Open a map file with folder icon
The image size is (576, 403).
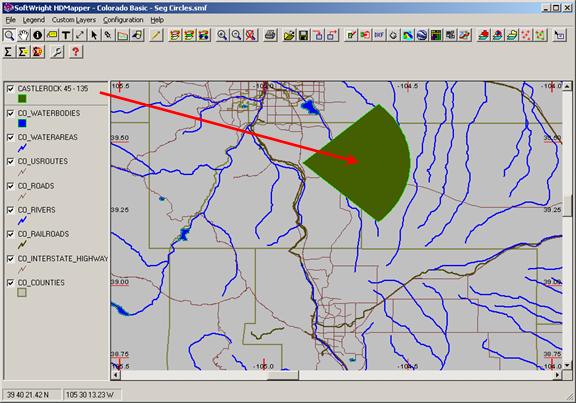click(289, 35)
